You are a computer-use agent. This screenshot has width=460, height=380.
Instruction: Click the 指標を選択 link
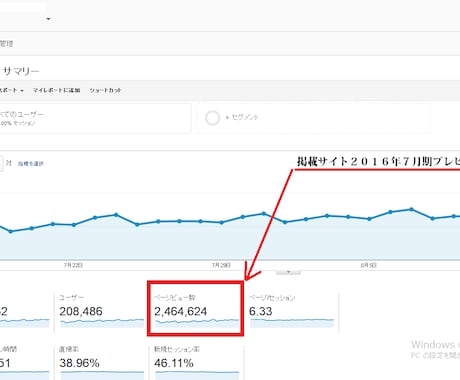tap(31, 163)
